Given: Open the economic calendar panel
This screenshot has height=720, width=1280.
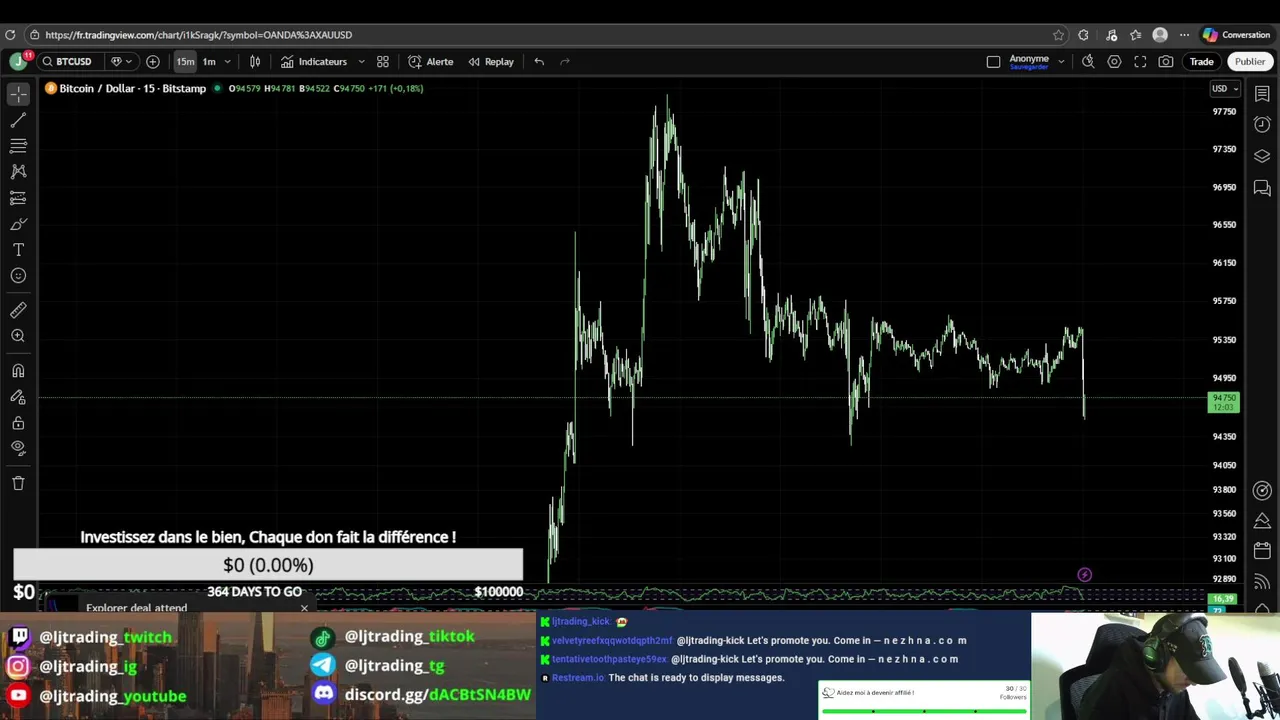Looking at the screenshot, I should point(1262,551).
